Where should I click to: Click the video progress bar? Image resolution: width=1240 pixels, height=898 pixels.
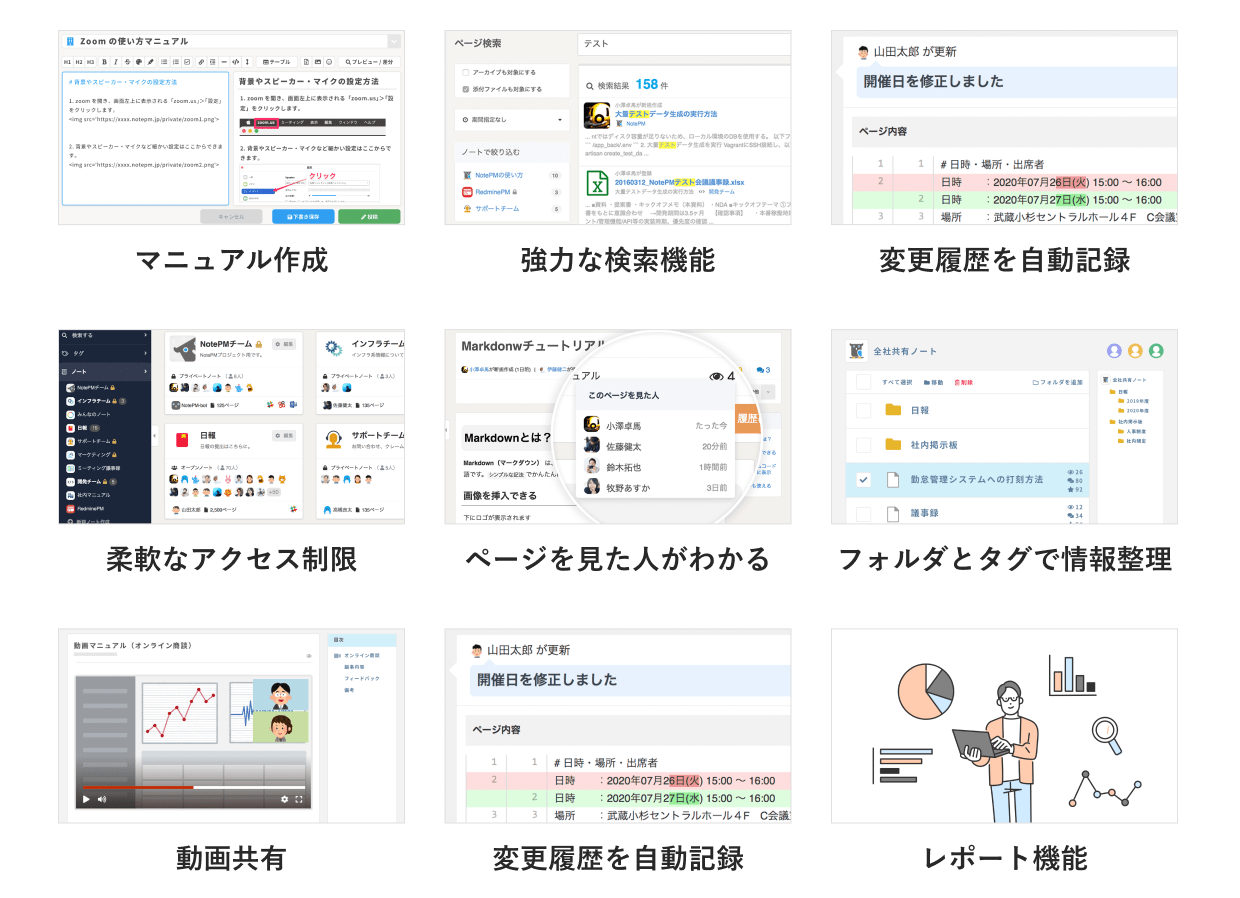[190, 787]
